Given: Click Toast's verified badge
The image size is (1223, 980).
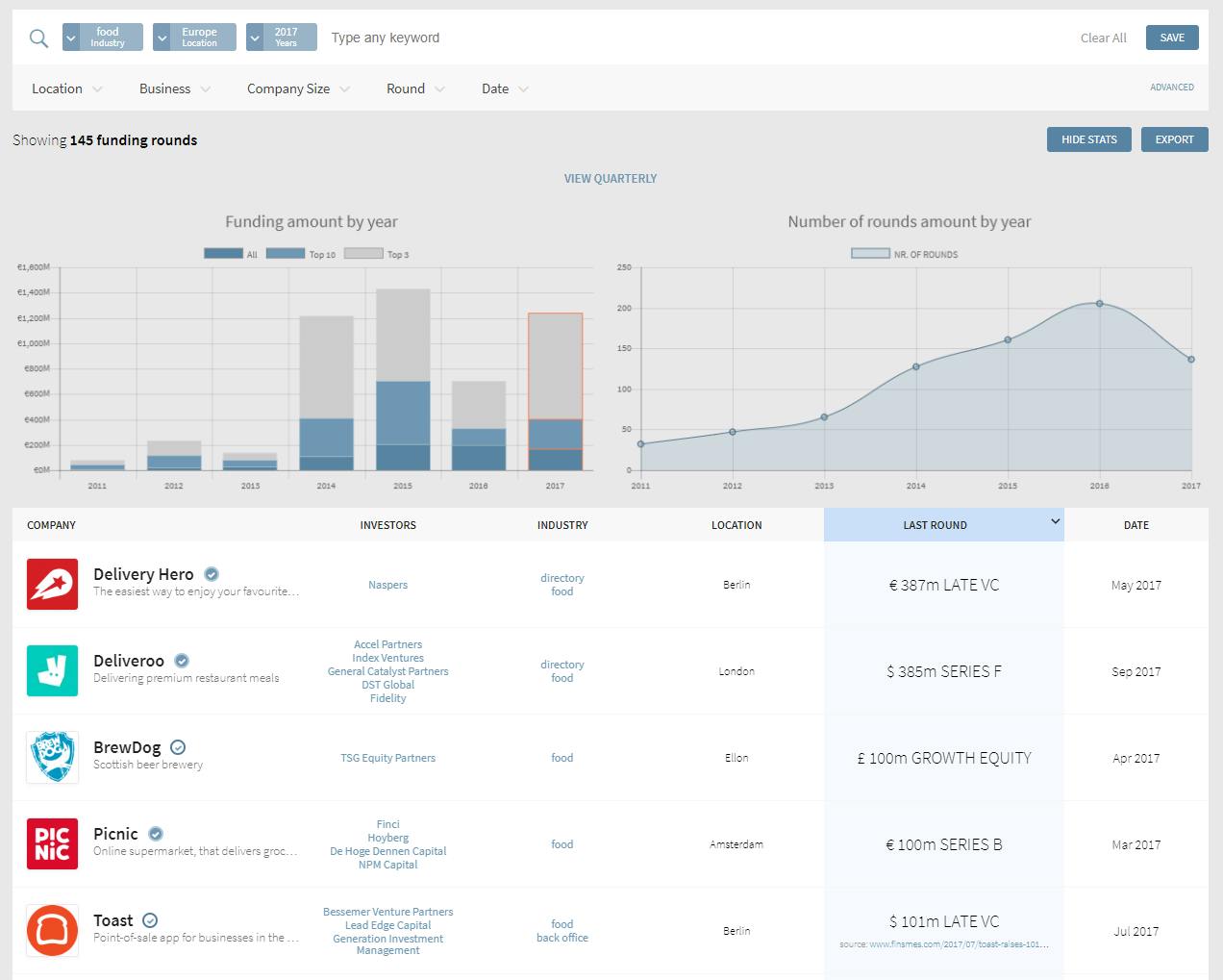Looking at the screenshot, I should pos(150,920).
